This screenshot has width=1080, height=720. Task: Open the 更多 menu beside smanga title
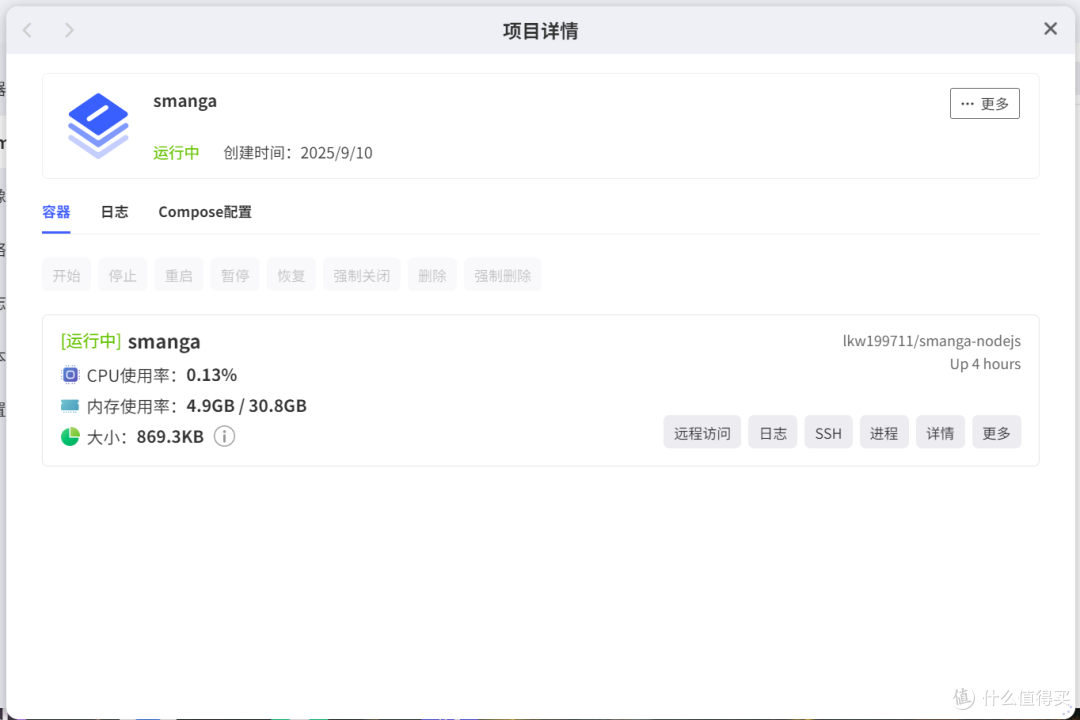point(984,103)
